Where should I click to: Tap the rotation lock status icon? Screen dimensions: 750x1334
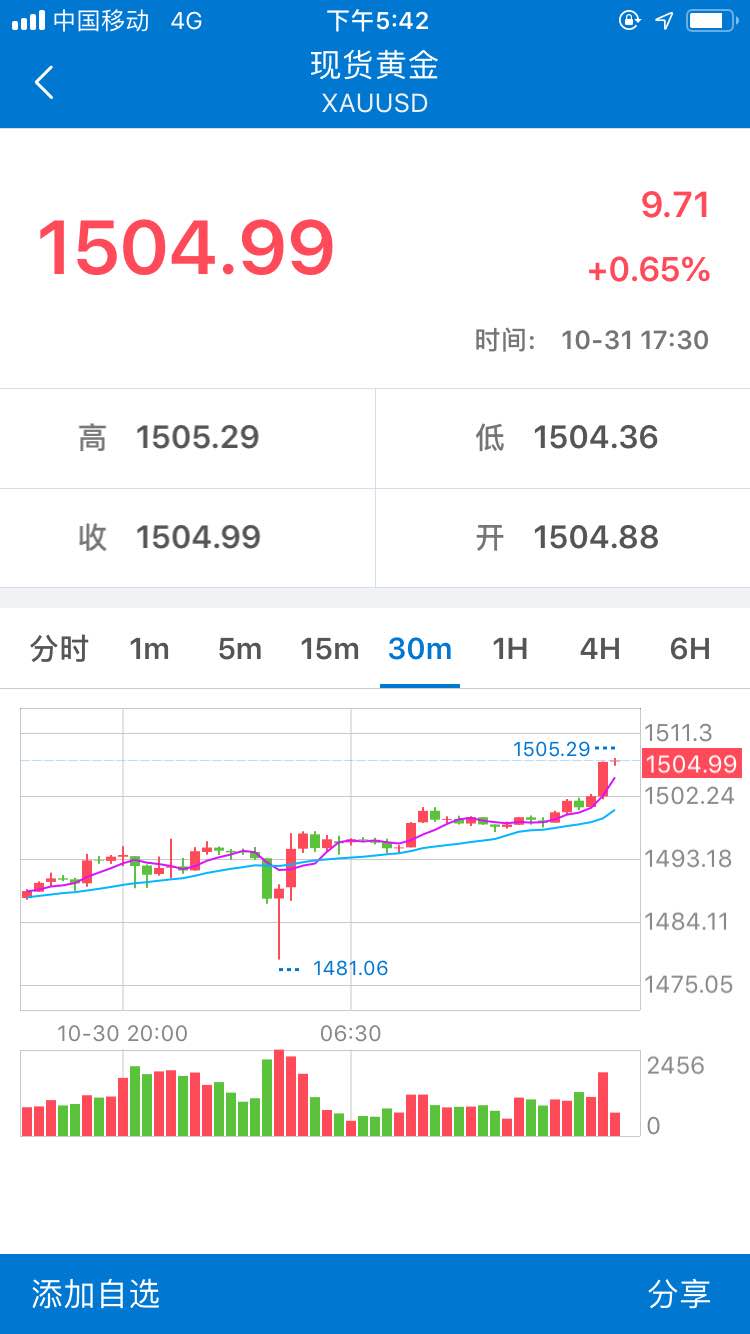coord(629,20)
